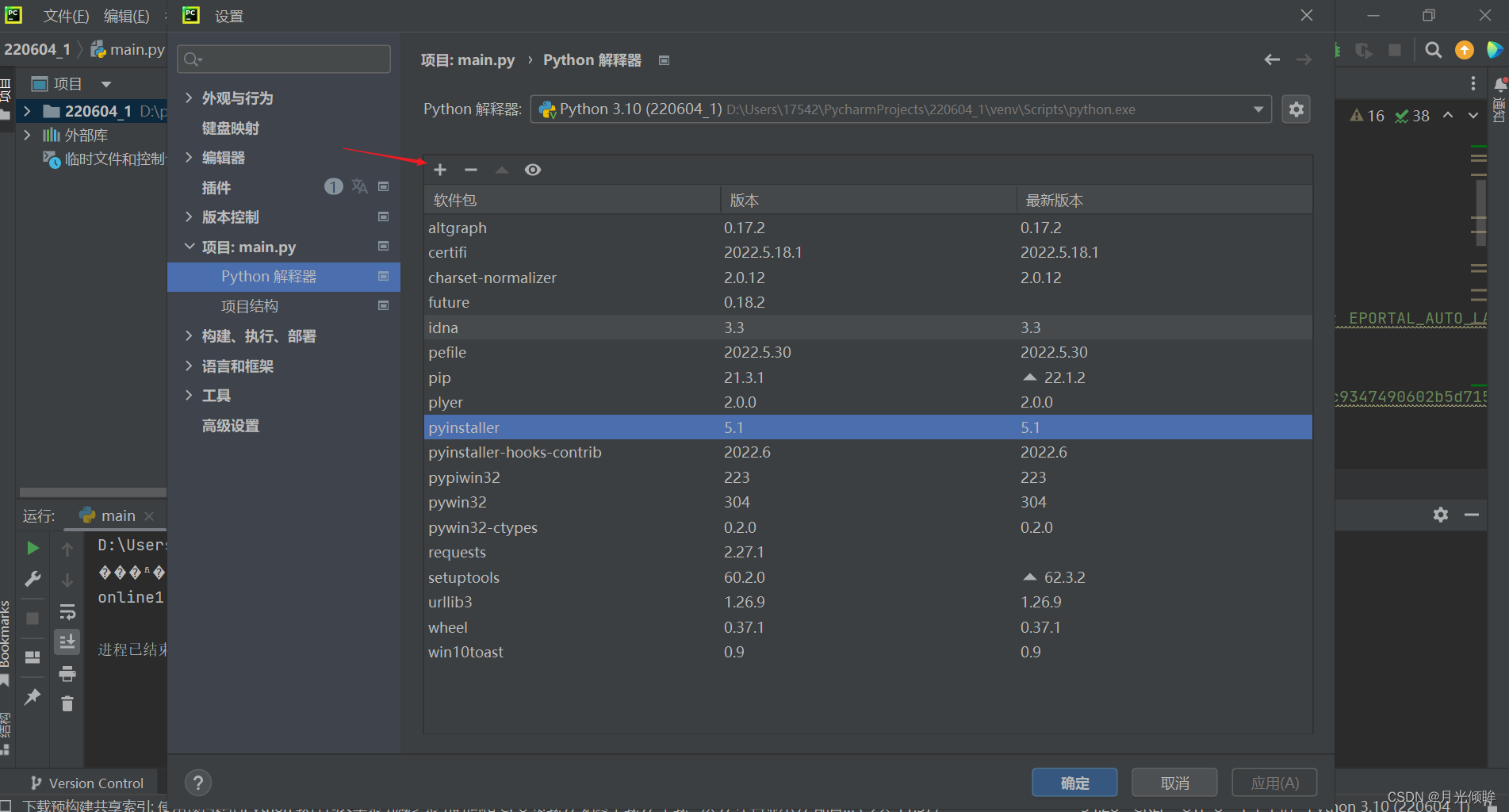
Task: Collapse the 项目: main.py settings section
Action: click(x=189, y=247)
